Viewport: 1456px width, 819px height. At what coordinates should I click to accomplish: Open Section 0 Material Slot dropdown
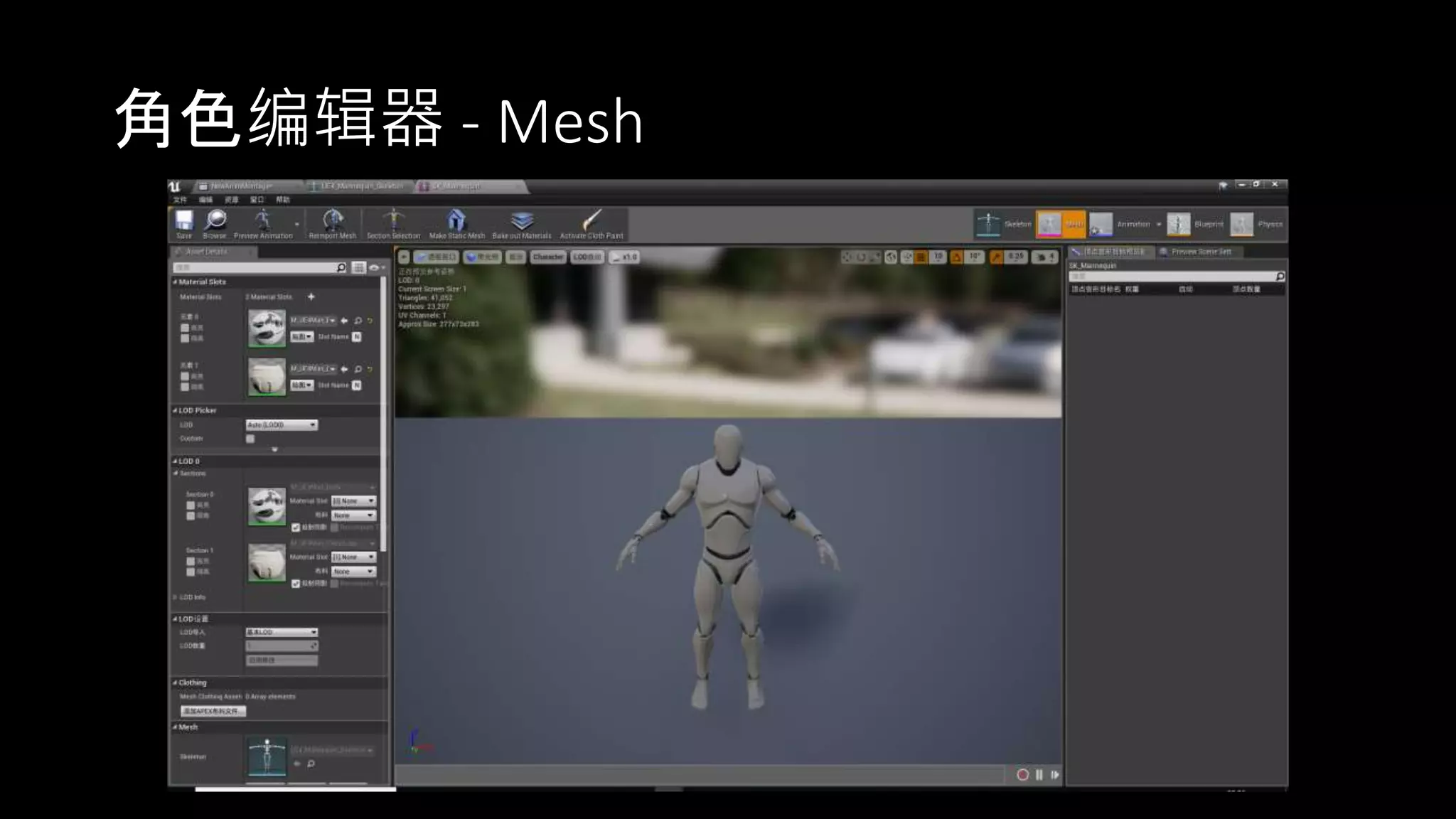pyautogui.click(x=353, y=500)
